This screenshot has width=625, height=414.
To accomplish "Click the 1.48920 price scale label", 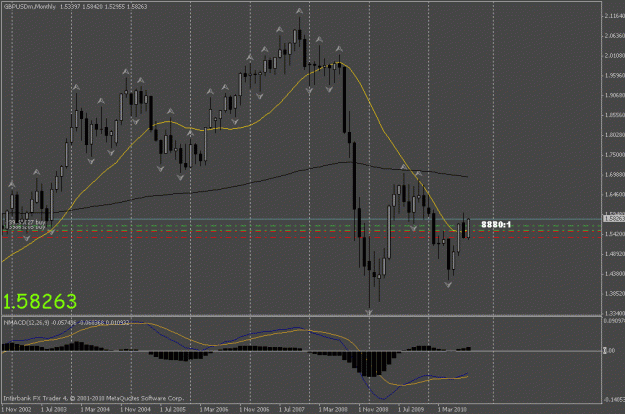I will (615, 254).
